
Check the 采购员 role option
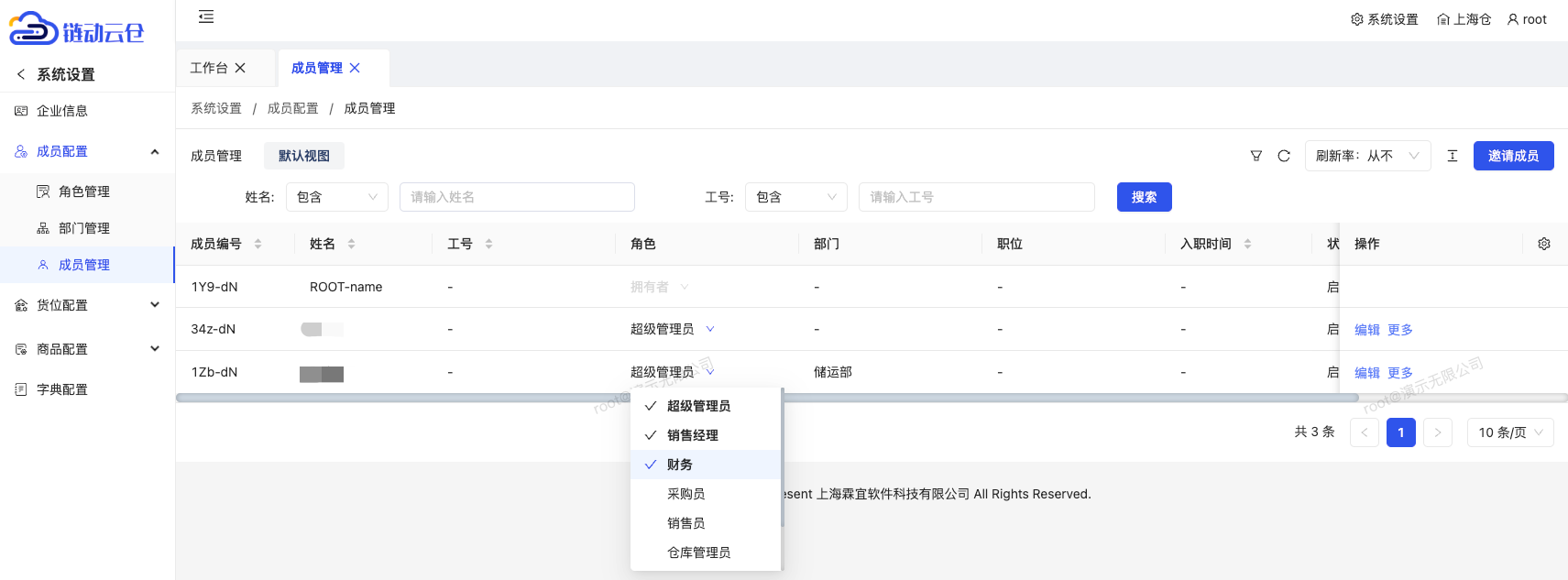pyautogui.click(x=685, y=494)
